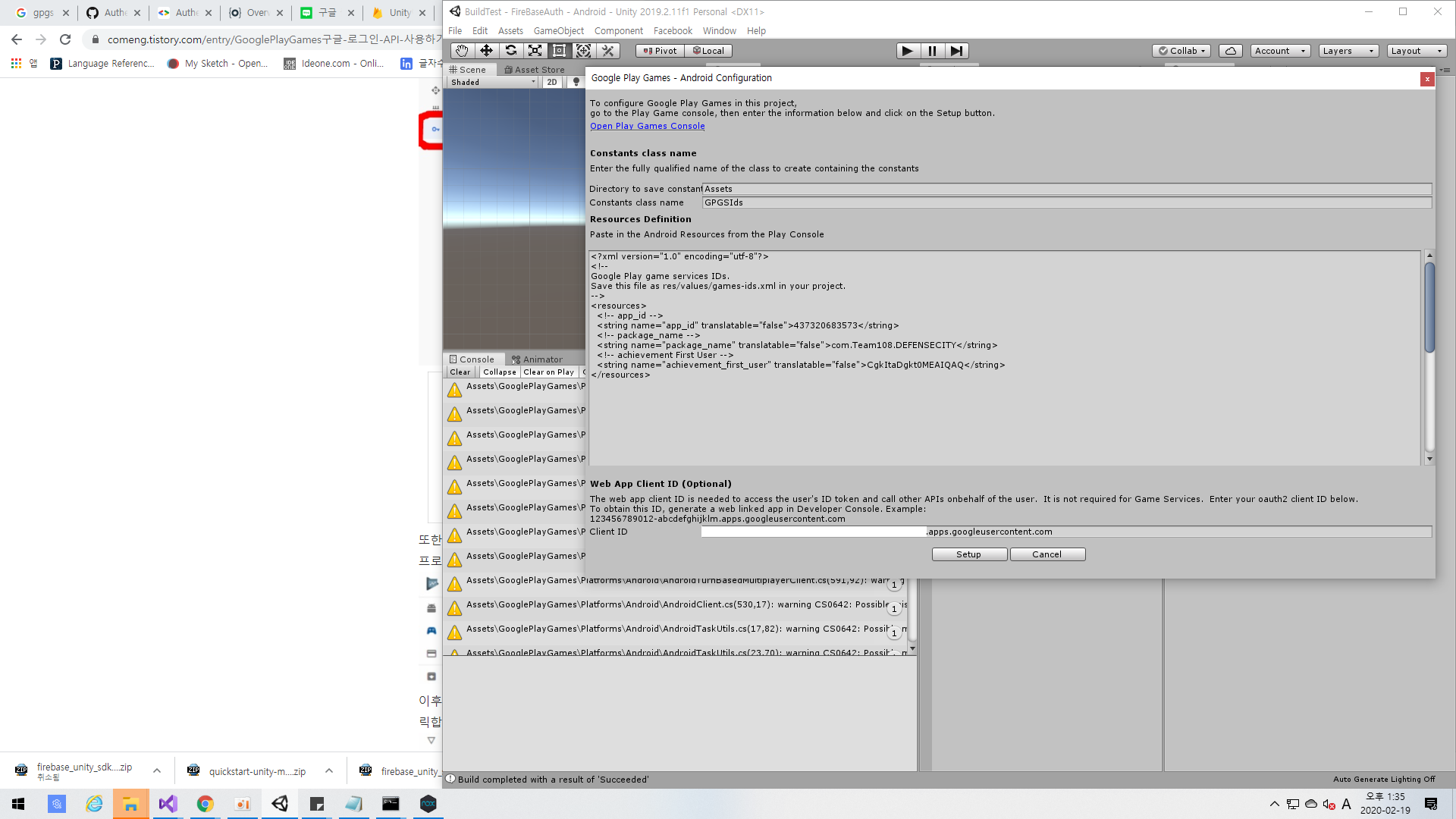Open Play Games Console link
Screen dimensions: 1456x819
pyautogui.click(x=647, y=126)
